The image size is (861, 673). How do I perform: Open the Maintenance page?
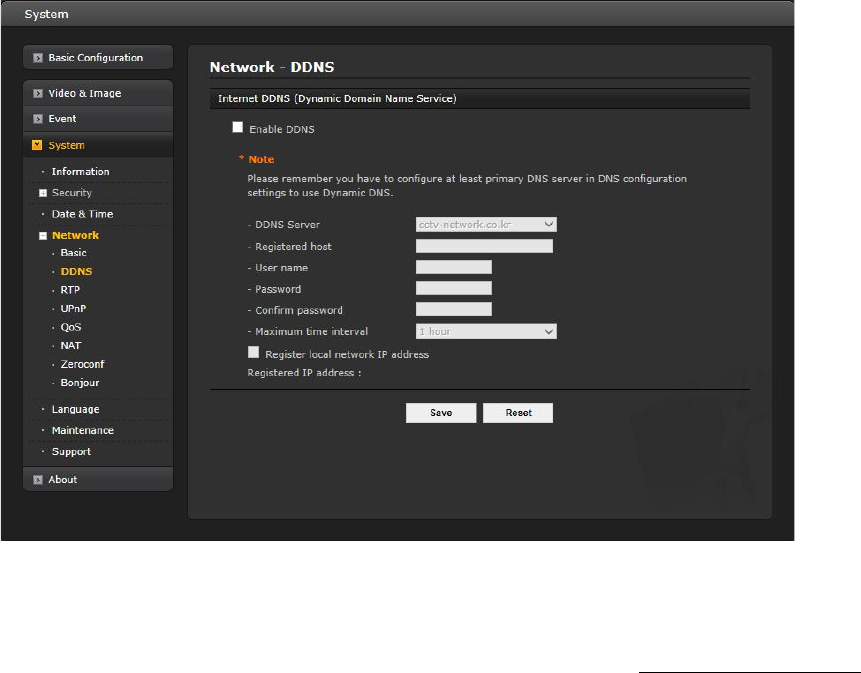pos(82,430)
